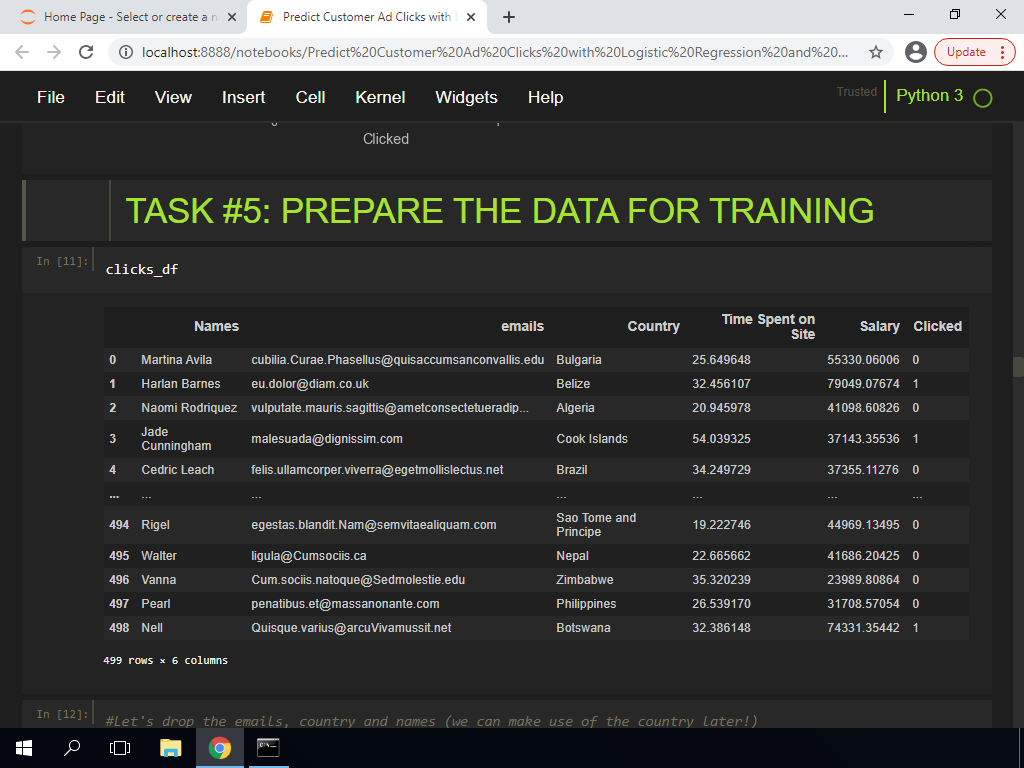Open the Cell menu
The image size is (1024, 768).
[310, 97]
